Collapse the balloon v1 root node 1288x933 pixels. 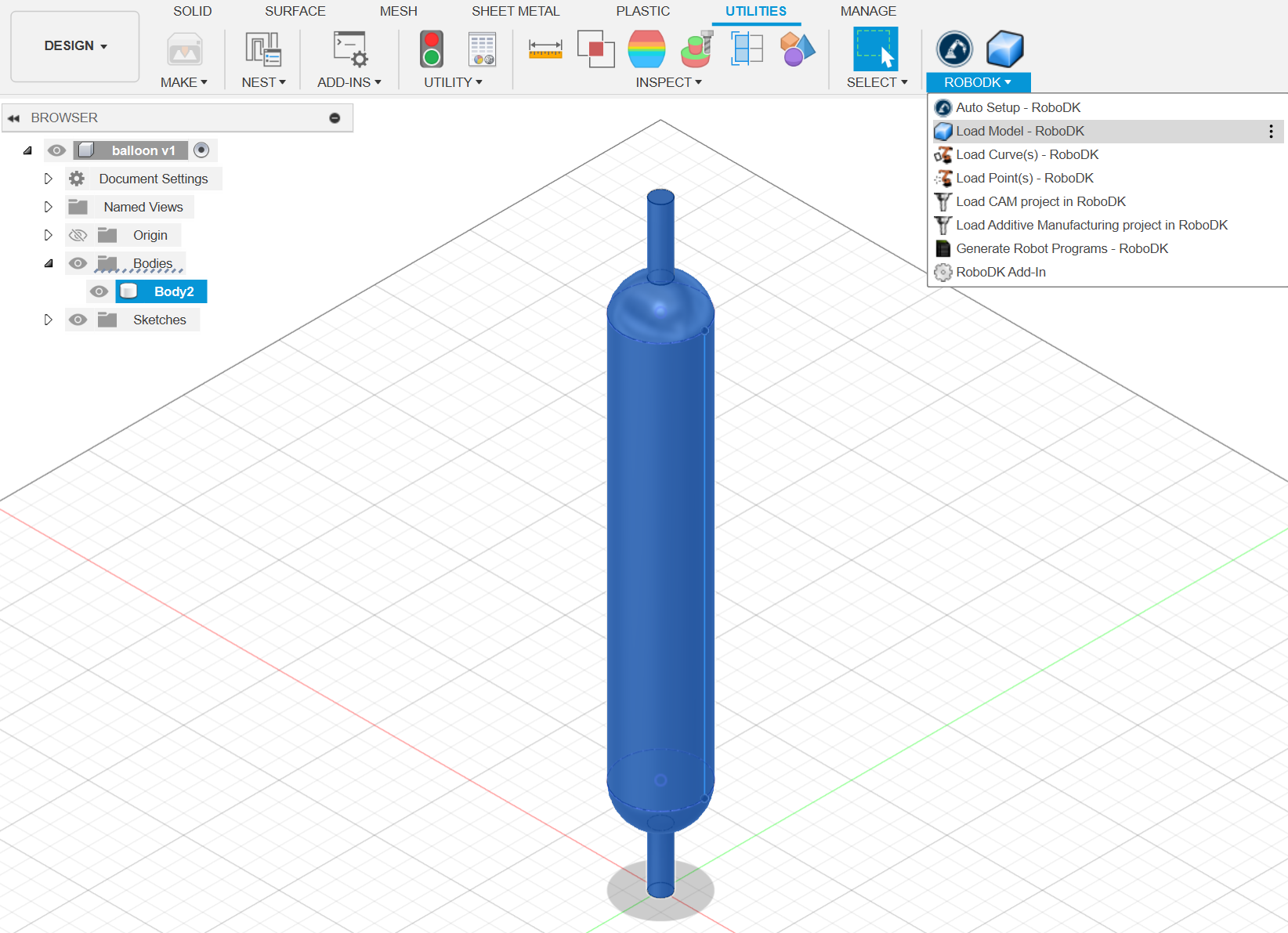click(x=27, y=150)
